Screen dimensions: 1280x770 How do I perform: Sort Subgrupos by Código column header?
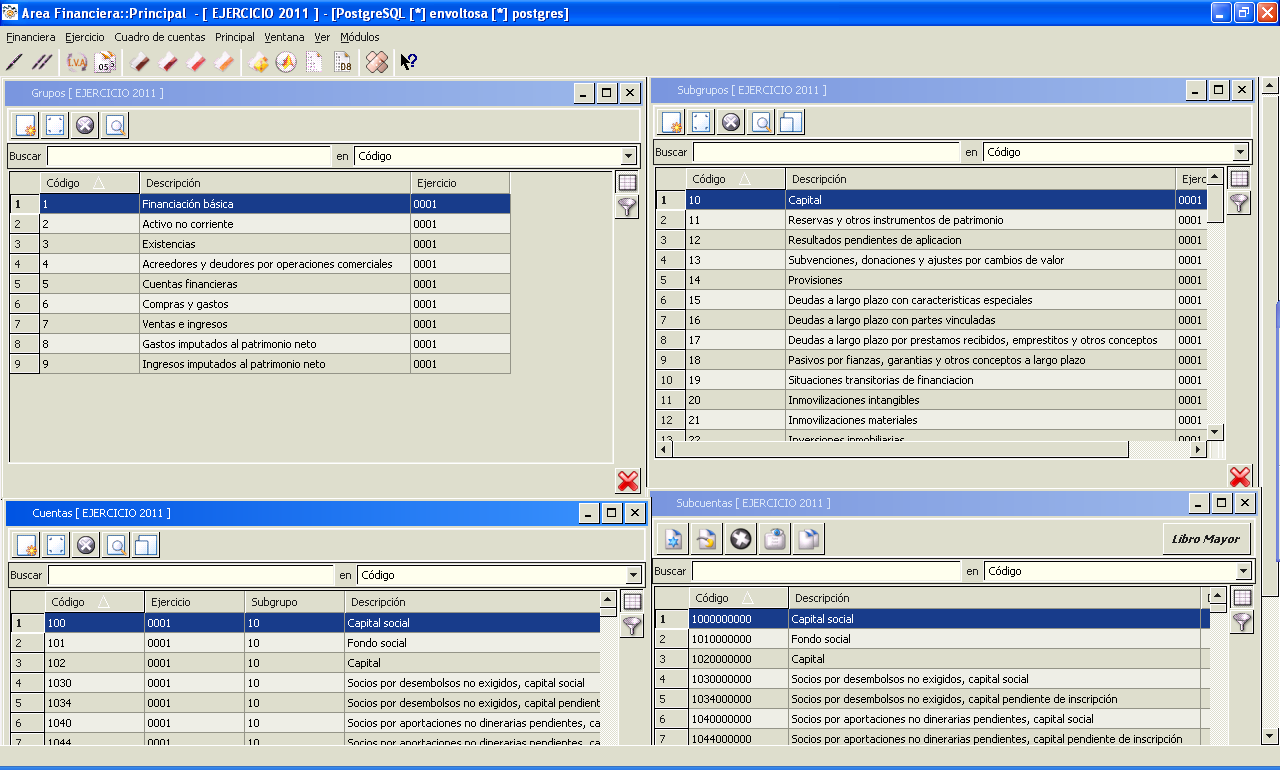pyautogui.click(x=735, y=179)
